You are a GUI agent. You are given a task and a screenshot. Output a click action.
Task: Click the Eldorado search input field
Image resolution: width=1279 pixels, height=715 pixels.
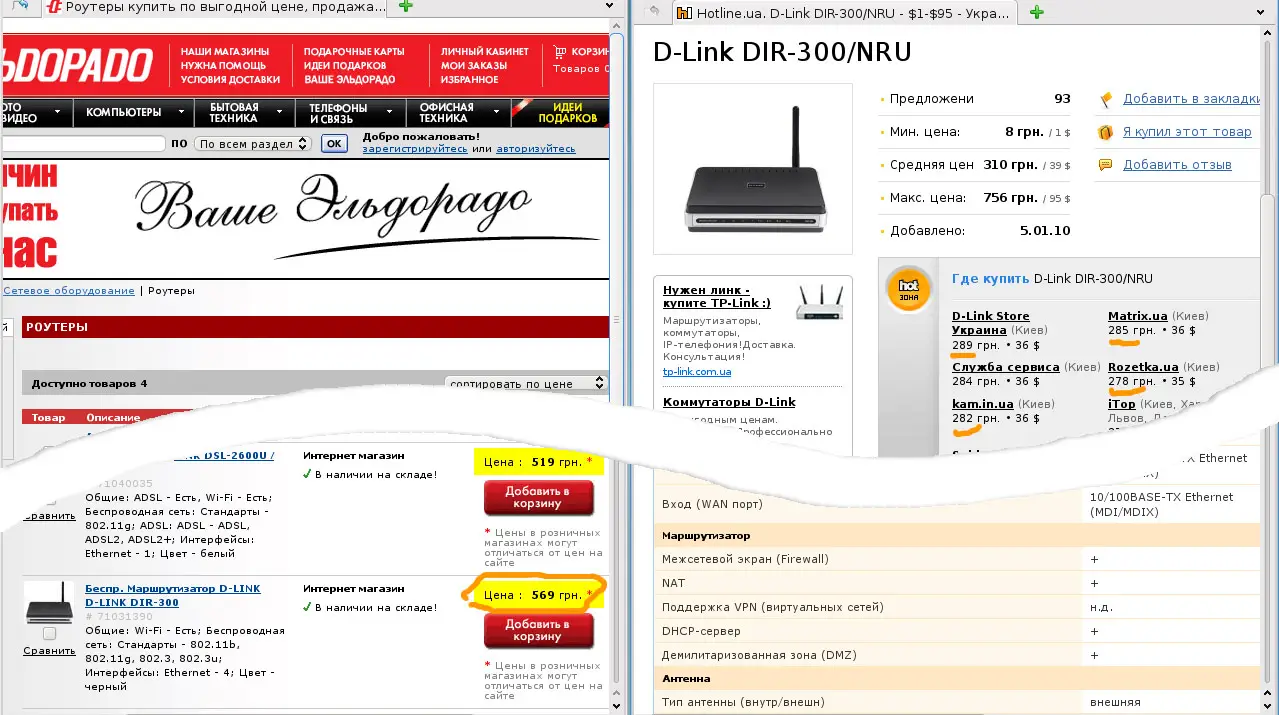(82, 144)
